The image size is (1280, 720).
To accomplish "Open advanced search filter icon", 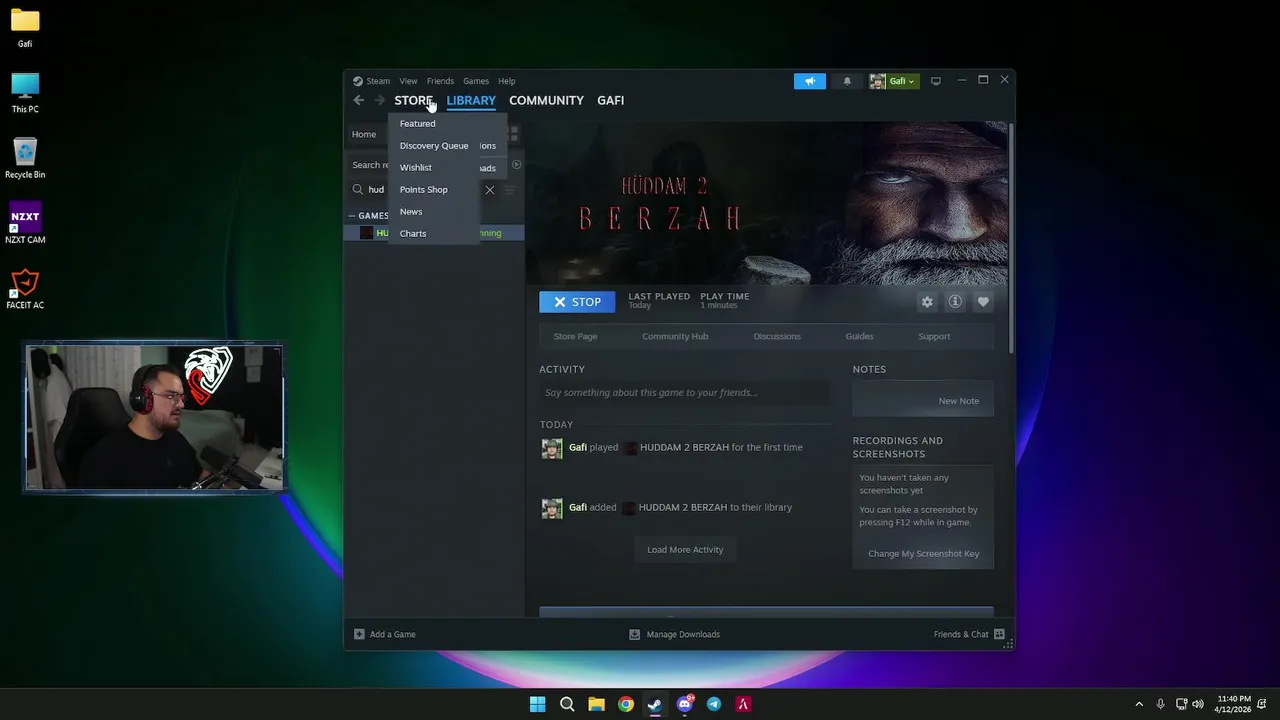I will (510, 190).
